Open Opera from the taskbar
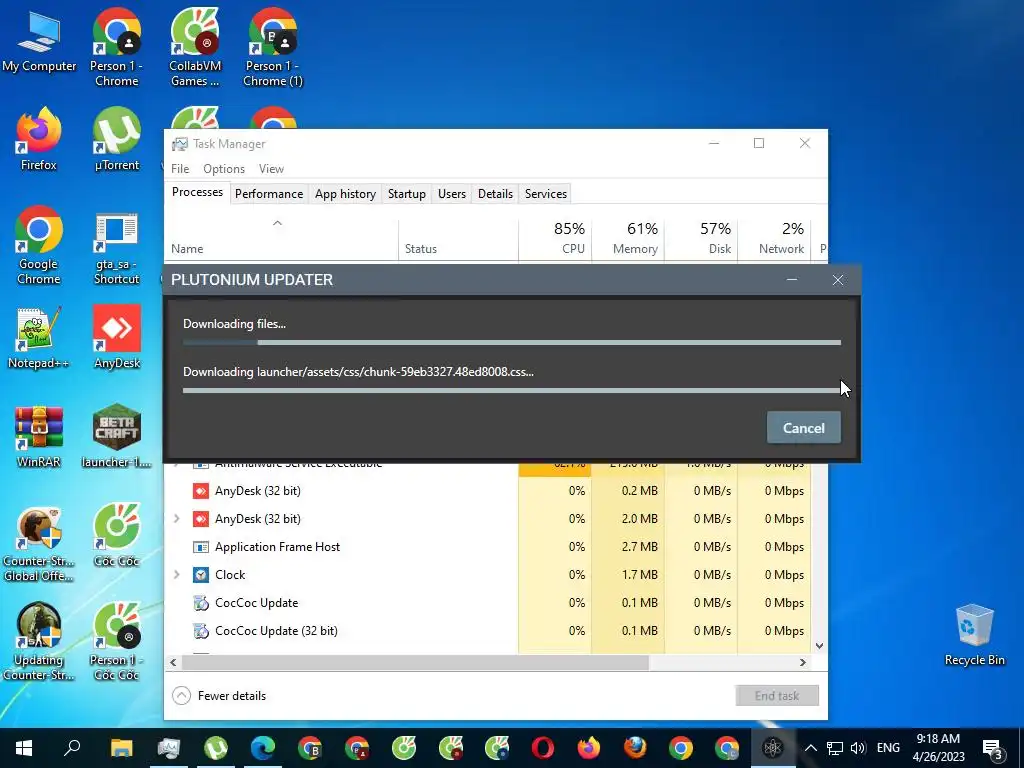Screen dimensions: 1024x768 point(542,748)
